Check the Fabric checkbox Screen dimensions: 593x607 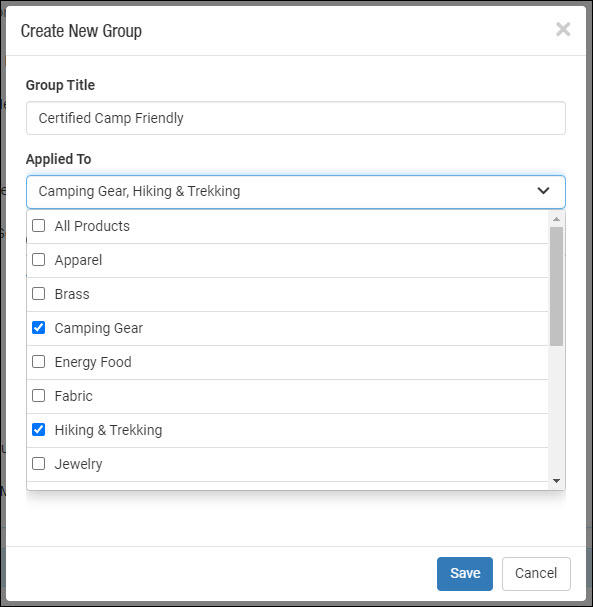tap(38, 396)
